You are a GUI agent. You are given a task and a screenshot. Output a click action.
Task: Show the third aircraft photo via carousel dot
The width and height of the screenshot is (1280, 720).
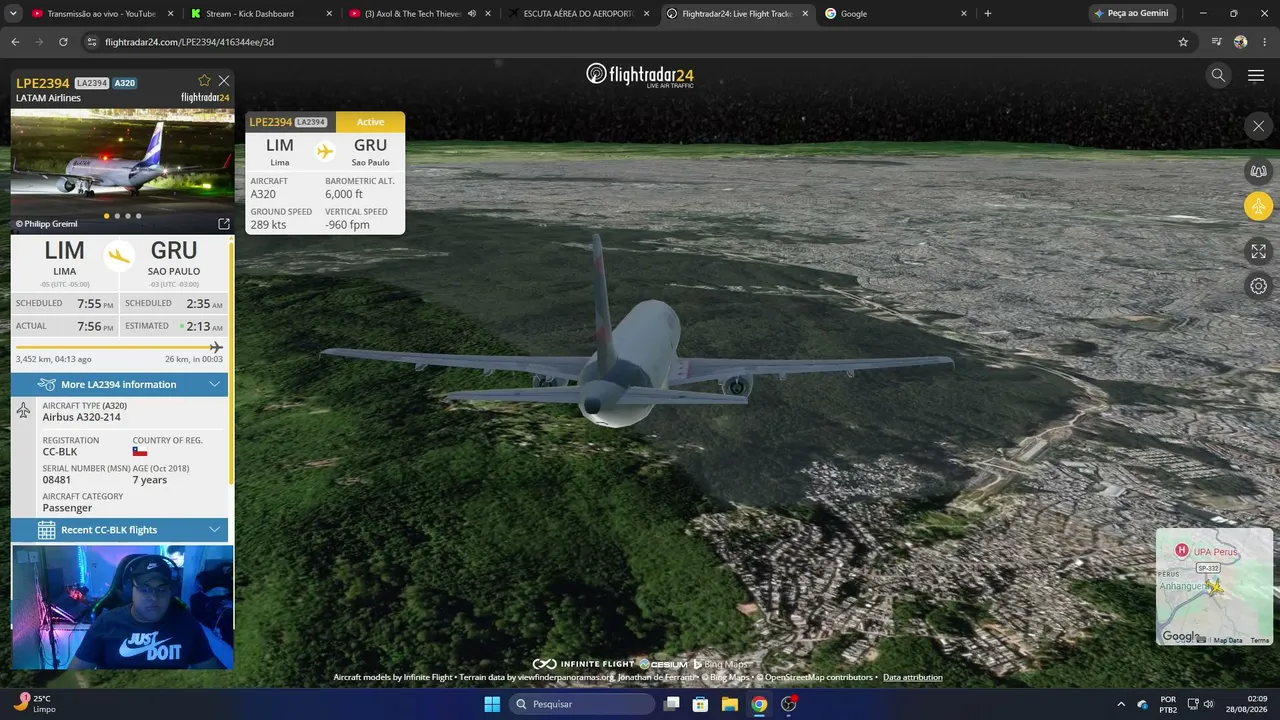click(128, 216)
